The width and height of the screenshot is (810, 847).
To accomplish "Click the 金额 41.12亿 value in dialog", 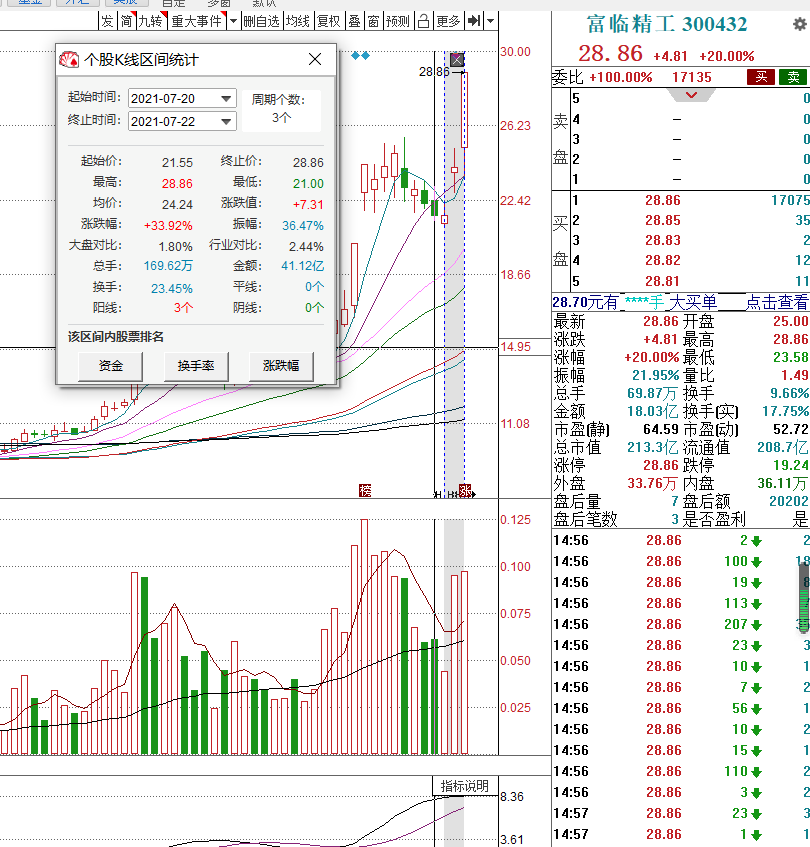I will (x=302, y=266).
